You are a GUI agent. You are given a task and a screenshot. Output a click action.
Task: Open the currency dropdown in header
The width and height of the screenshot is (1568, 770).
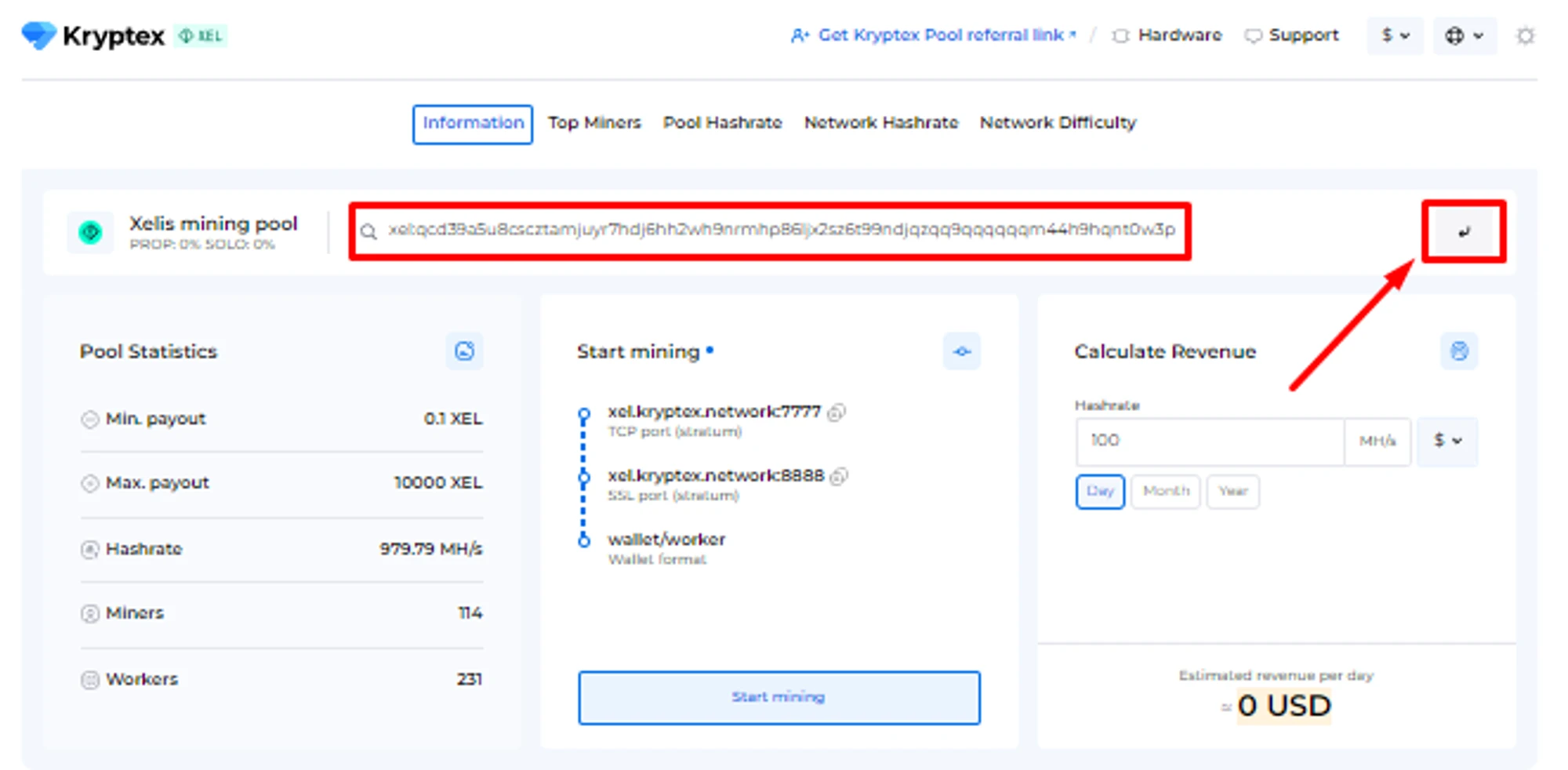[x=1395, y=36]
